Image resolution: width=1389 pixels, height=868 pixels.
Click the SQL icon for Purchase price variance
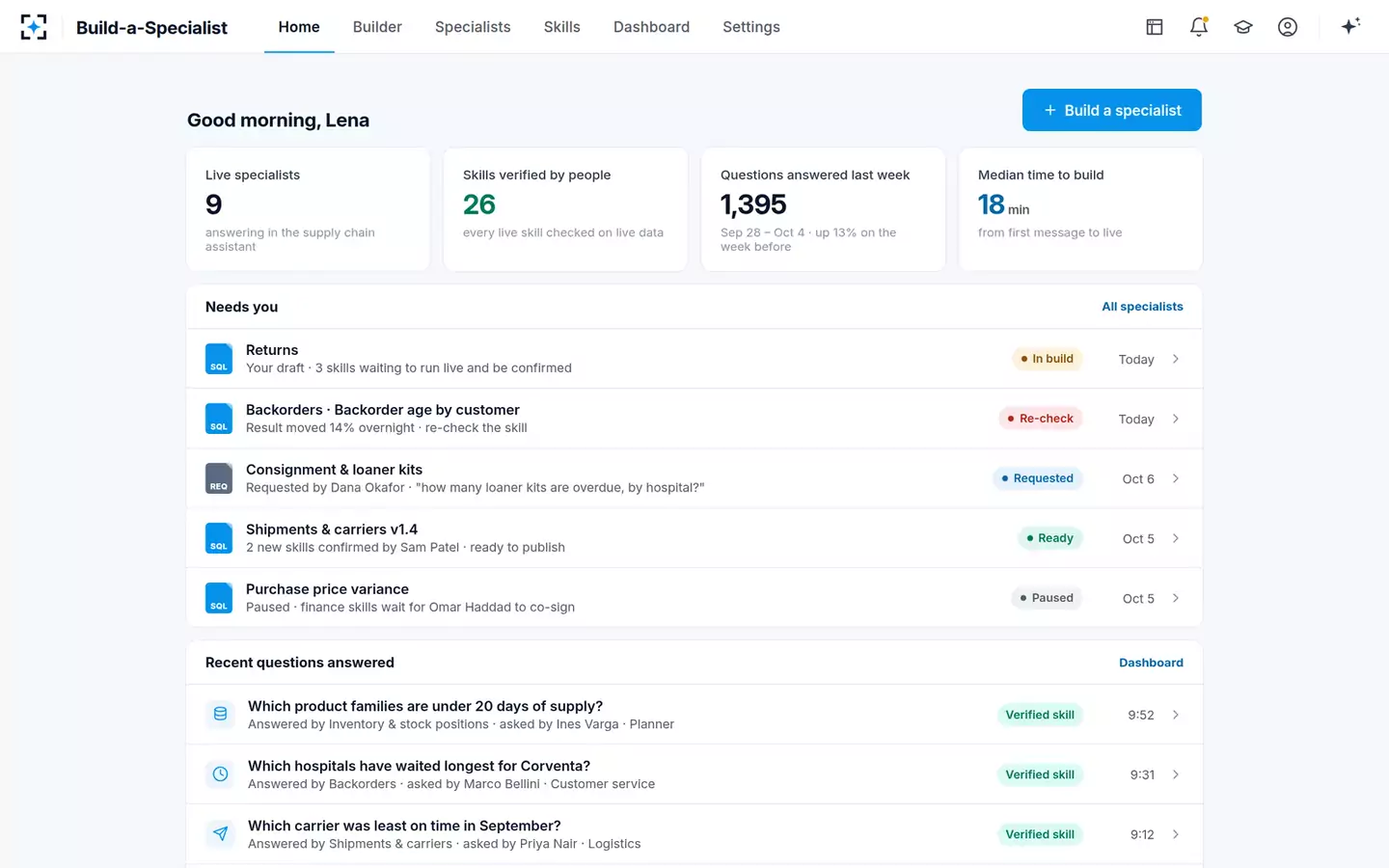click(x=219, y=598)
